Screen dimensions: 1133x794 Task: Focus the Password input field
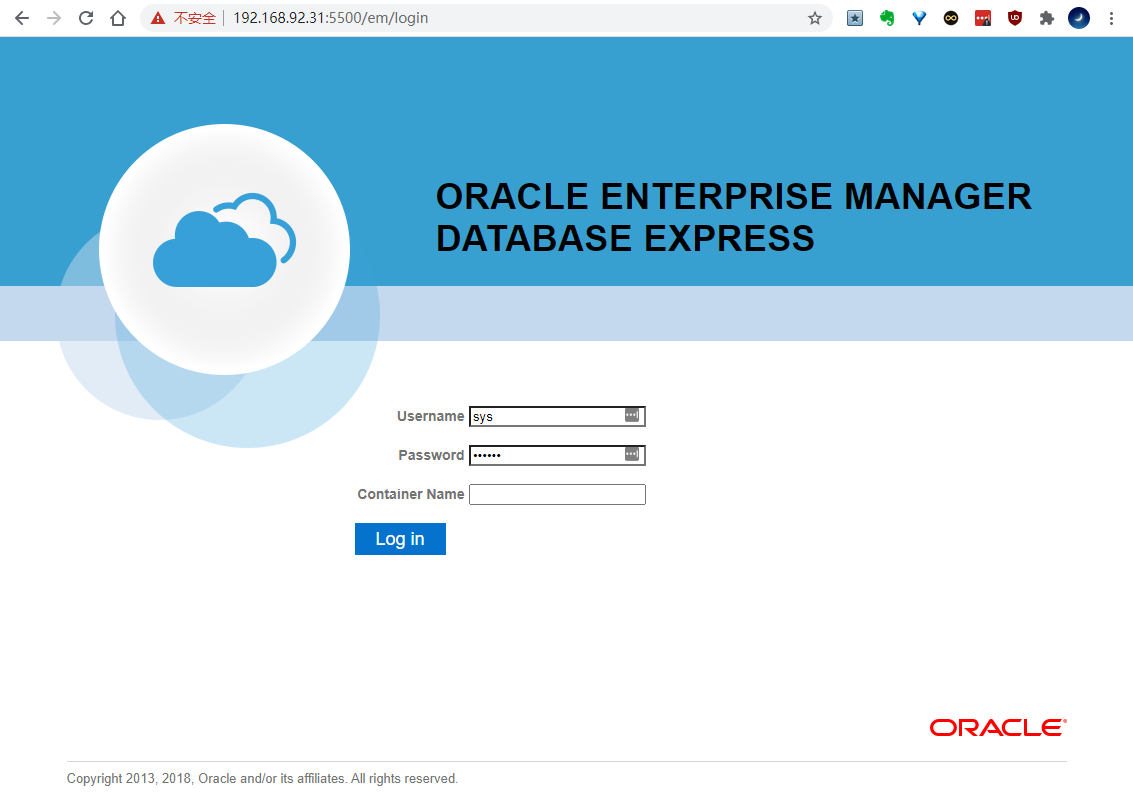click(x=557, y=455)
